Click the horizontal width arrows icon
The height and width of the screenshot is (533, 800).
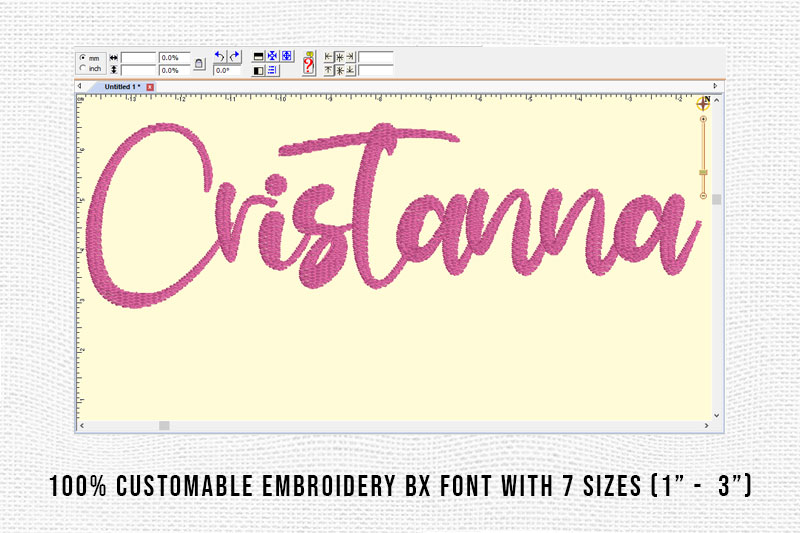(x=113, y=58)
